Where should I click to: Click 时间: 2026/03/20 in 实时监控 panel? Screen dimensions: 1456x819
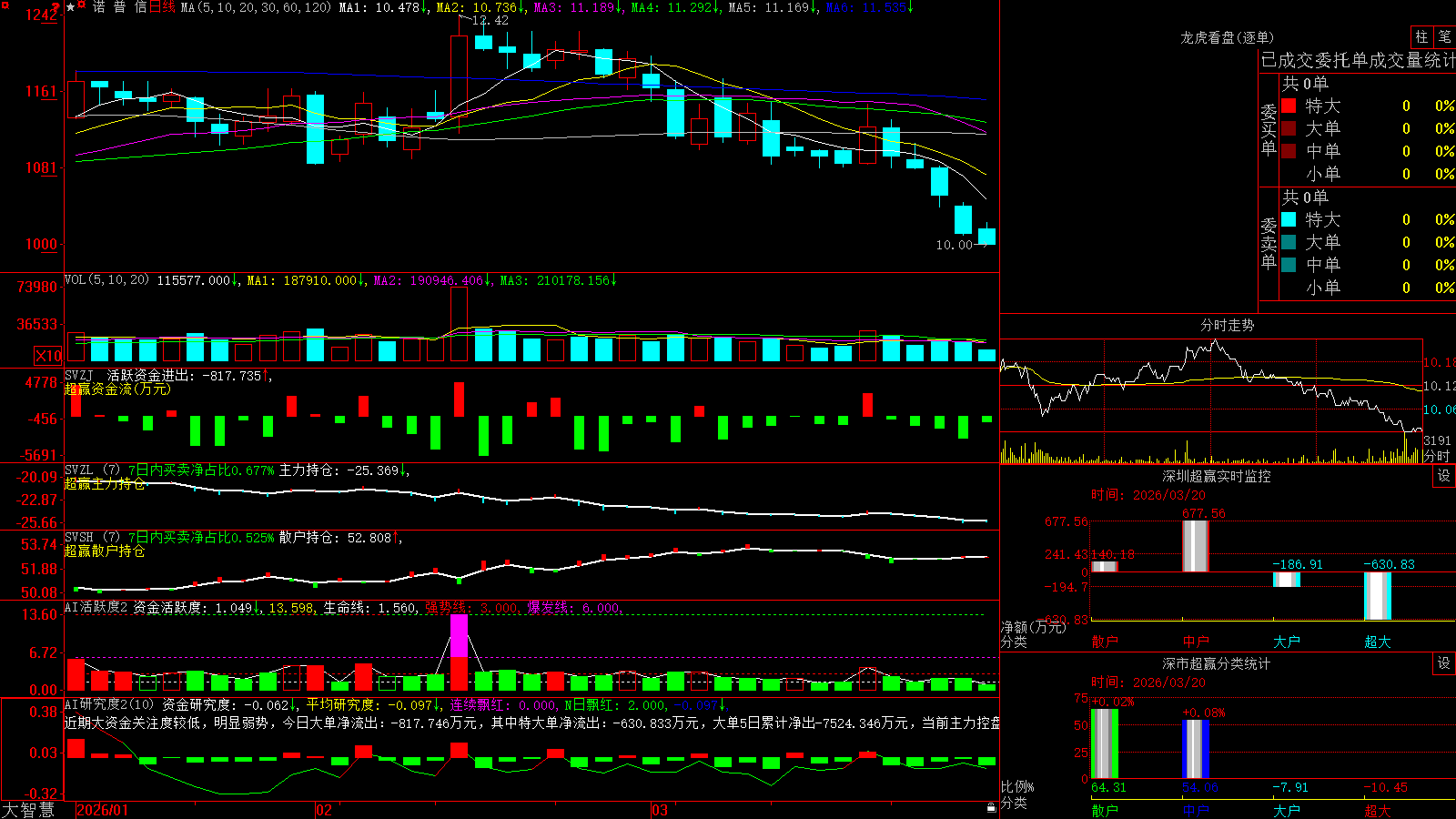(x=1148, y=495)
